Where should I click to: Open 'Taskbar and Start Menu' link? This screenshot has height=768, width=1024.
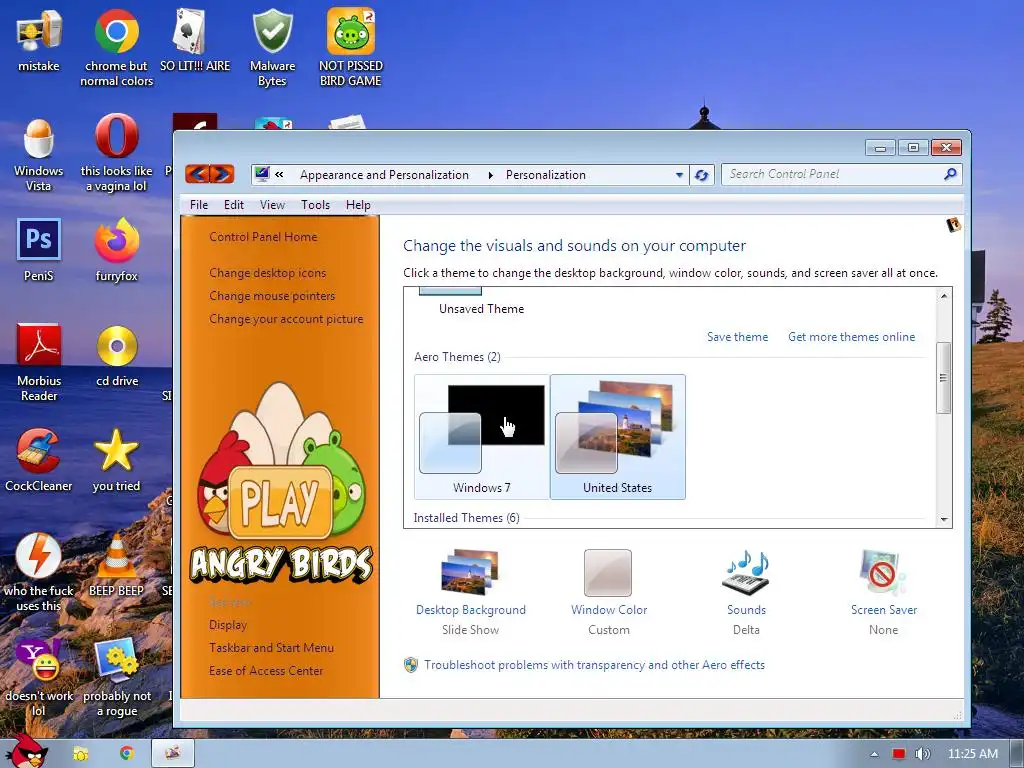[x=271, y=648]
